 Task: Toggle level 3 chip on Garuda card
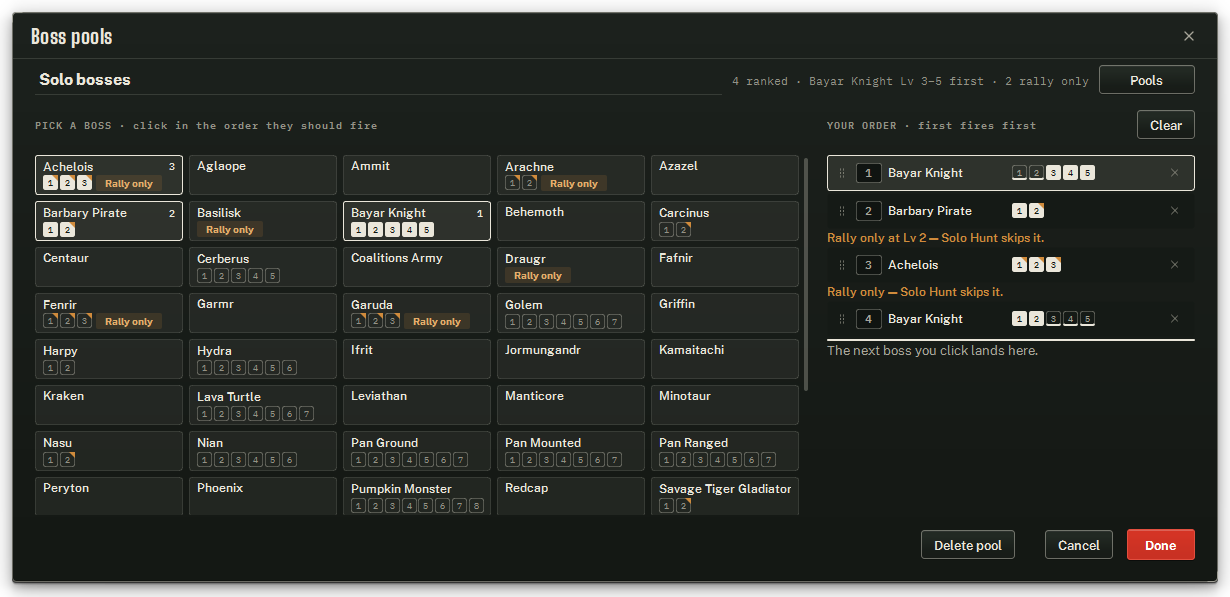392,321
